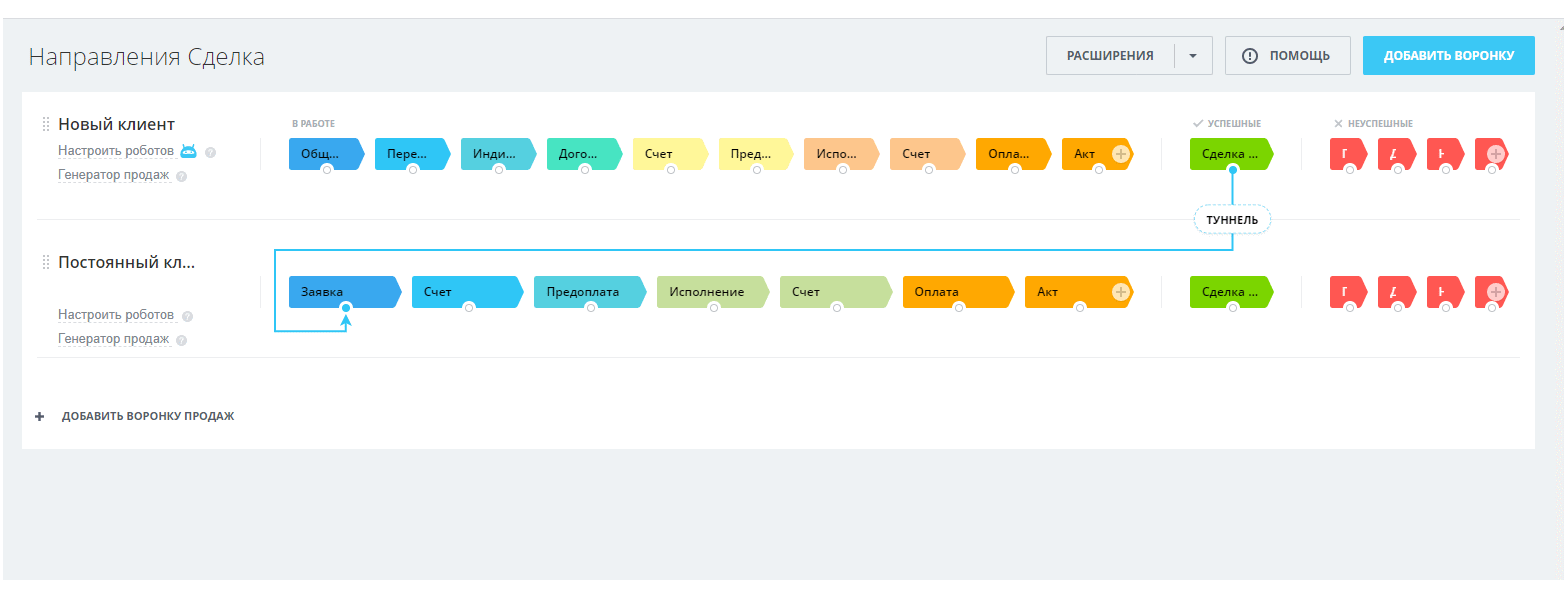Open Генератор продаж for Постоянный клиент
Screen dimensions: 1564x600
[113, 339]
